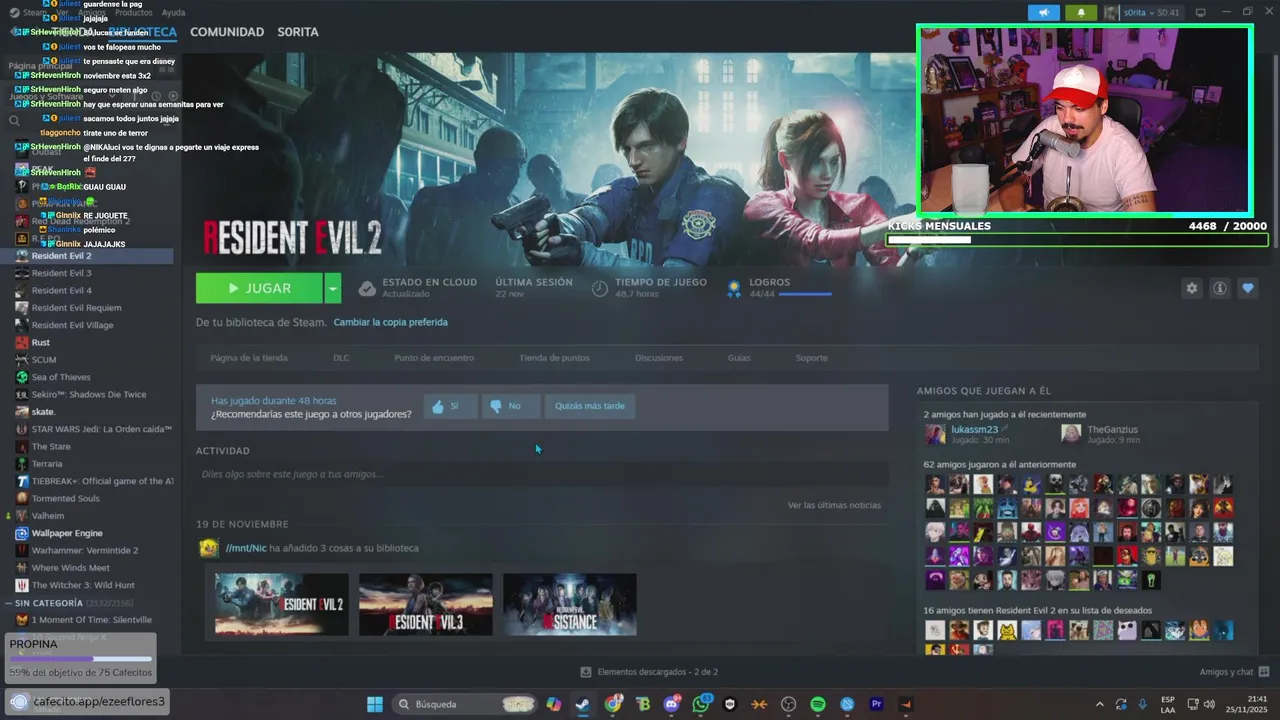Open Discord from the taskbar
Viewport: 1280px width, 720px height.
click(x=672, y=704)
